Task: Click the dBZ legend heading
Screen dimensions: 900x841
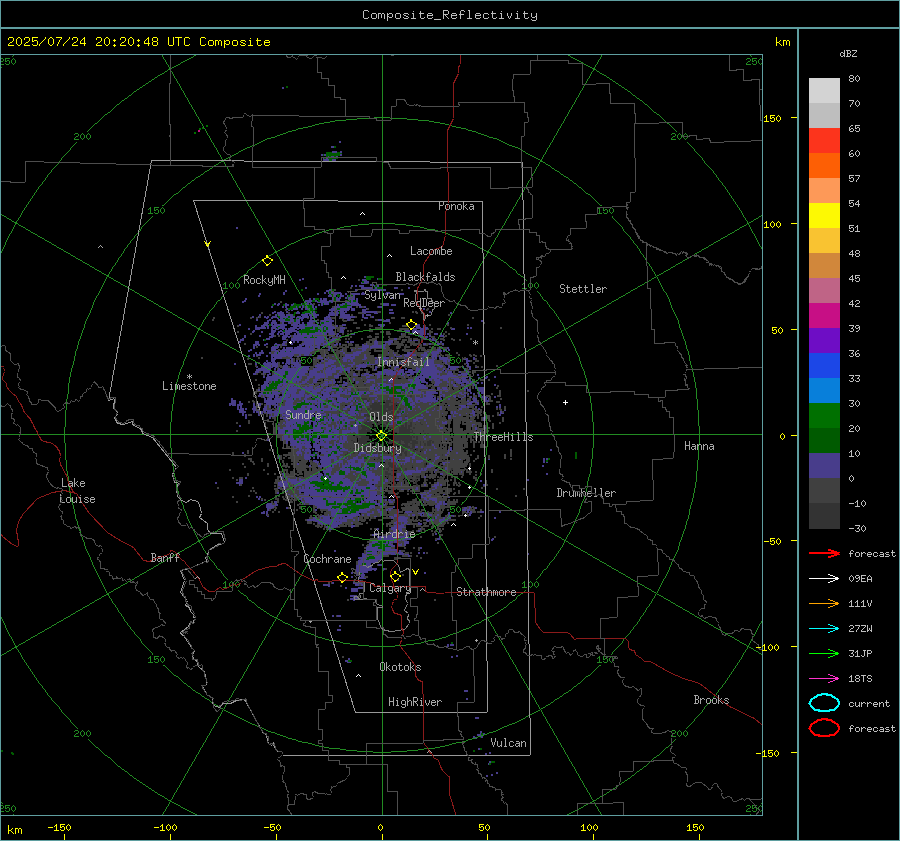Action: click(848, 54)
